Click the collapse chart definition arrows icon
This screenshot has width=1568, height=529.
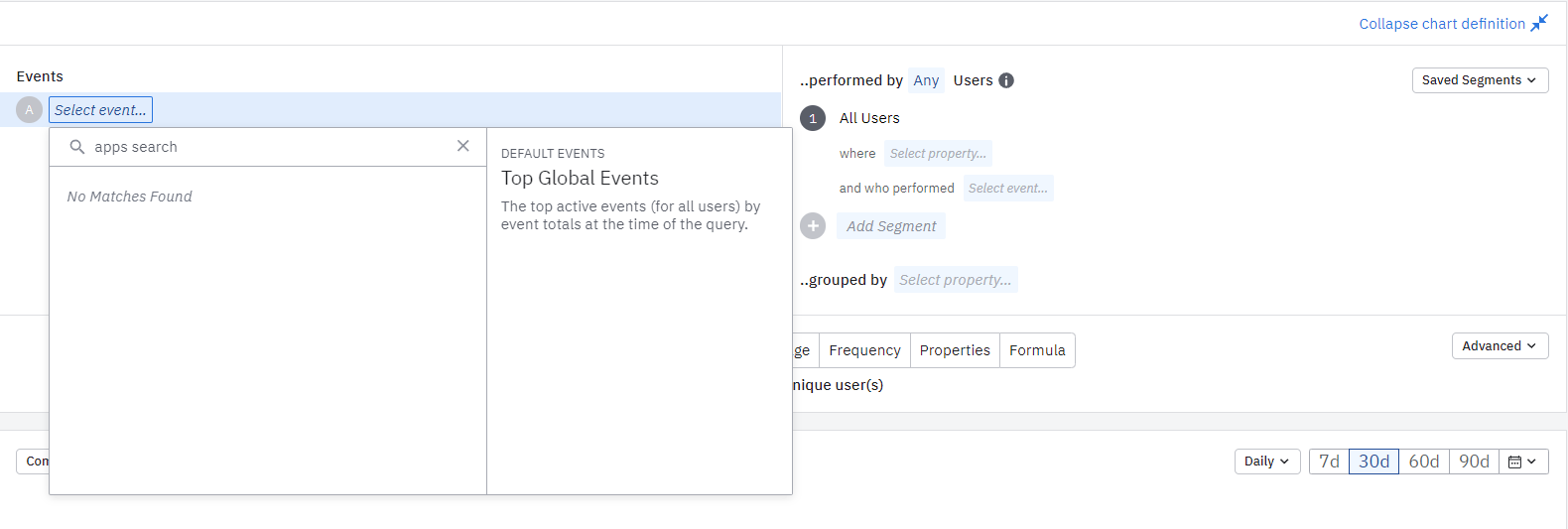click(1539, 23)
